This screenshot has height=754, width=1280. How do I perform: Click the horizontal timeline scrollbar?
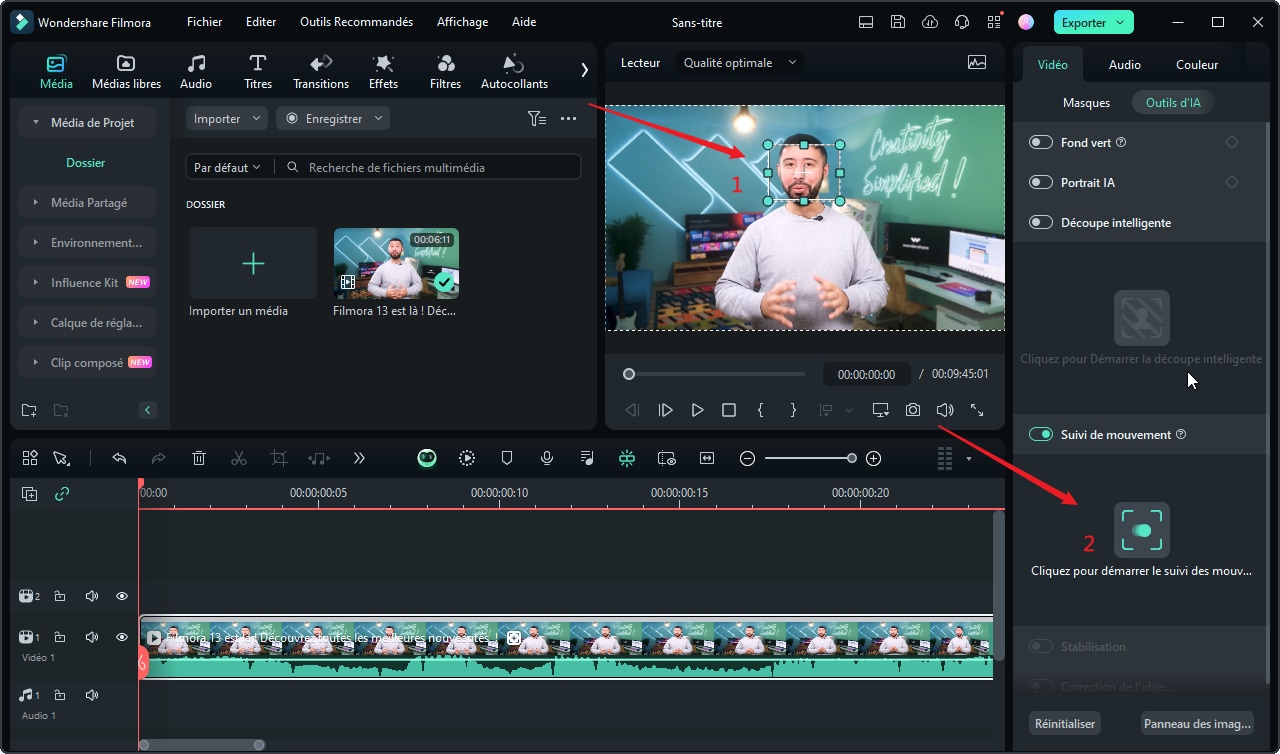pyautogui.click(x=201, y=744)
